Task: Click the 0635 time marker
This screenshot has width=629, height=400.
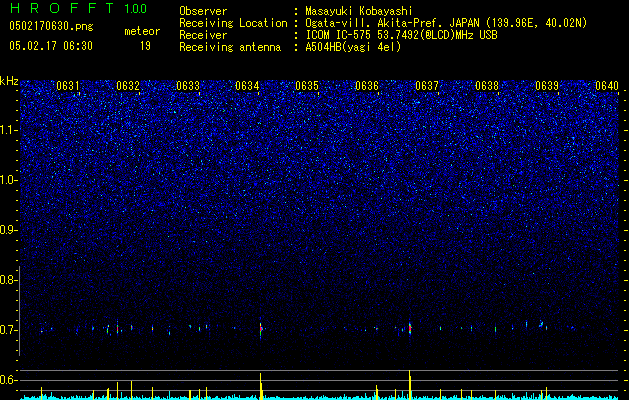Action: click(307, 86)
